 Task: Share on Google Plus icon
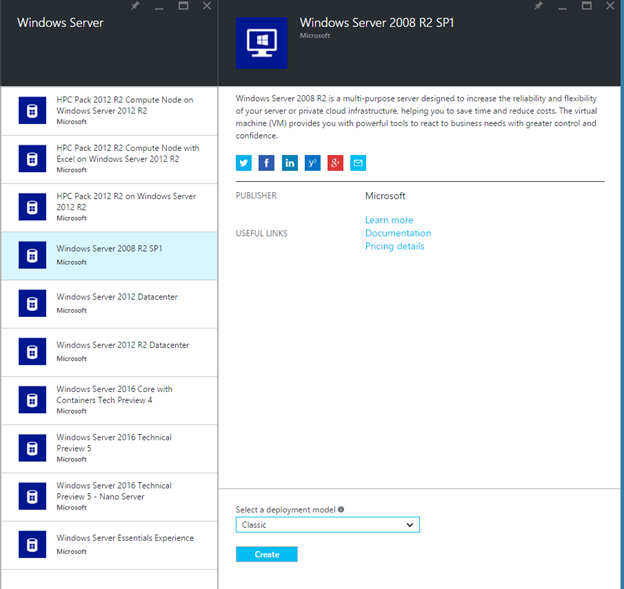click(x=335, y=163)
